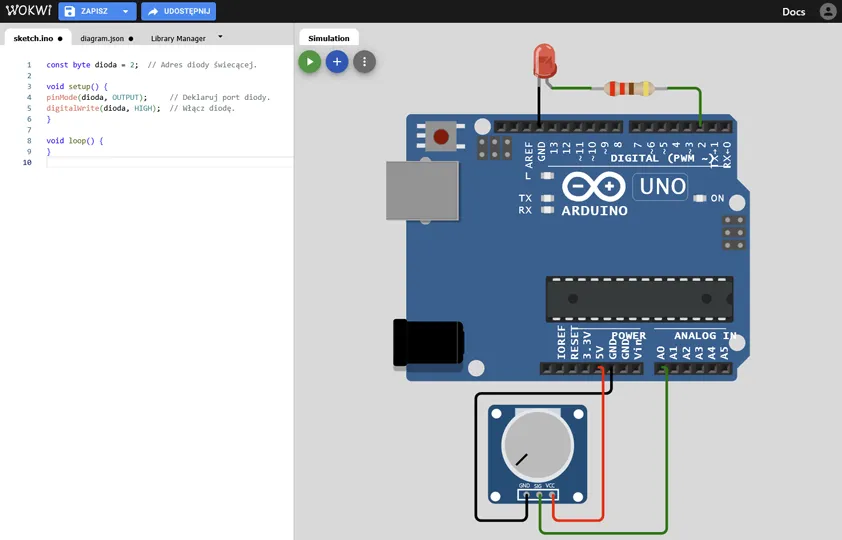842x540 pixels.
Task: Open the user account avatar
Action: click(828, 11)
